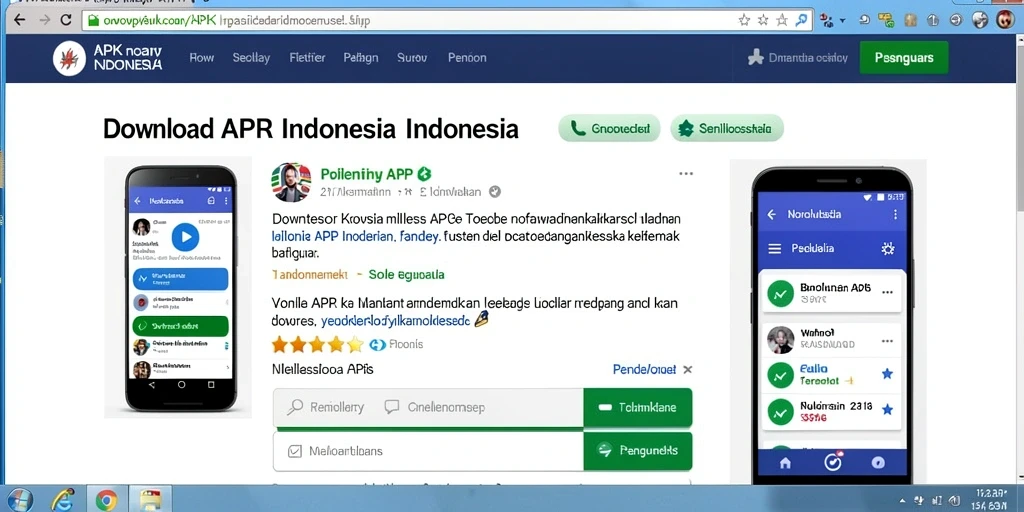Click the green icon of Bnolanan ADB
This screenshot has height=512, width=1024.
point(780,293)
